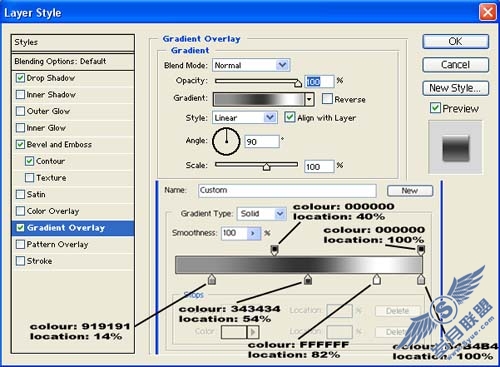
Task: Uncheck Align with Layer
Action: pyautogui.click(x=290, y=117)
